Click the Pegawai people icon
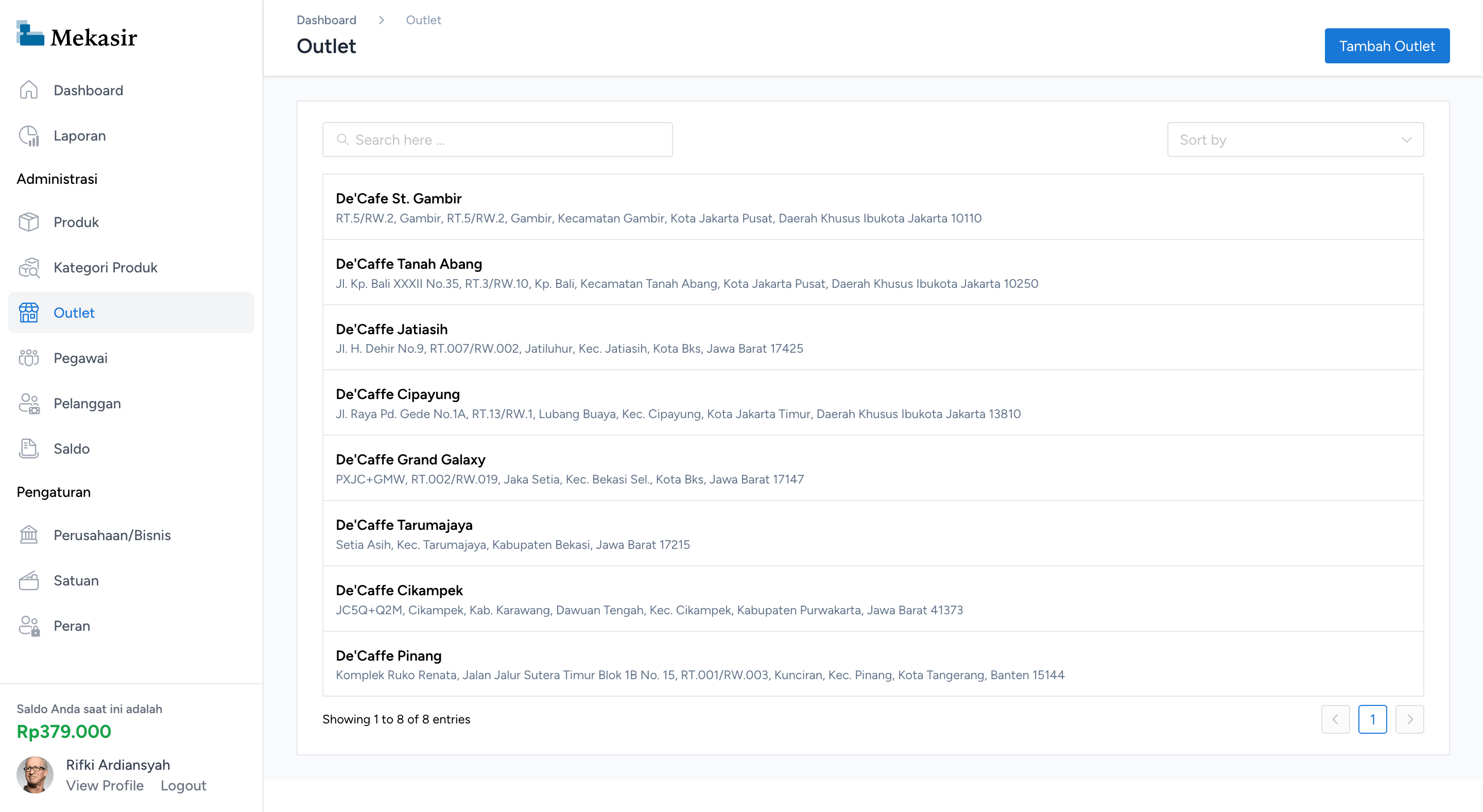 28,358
